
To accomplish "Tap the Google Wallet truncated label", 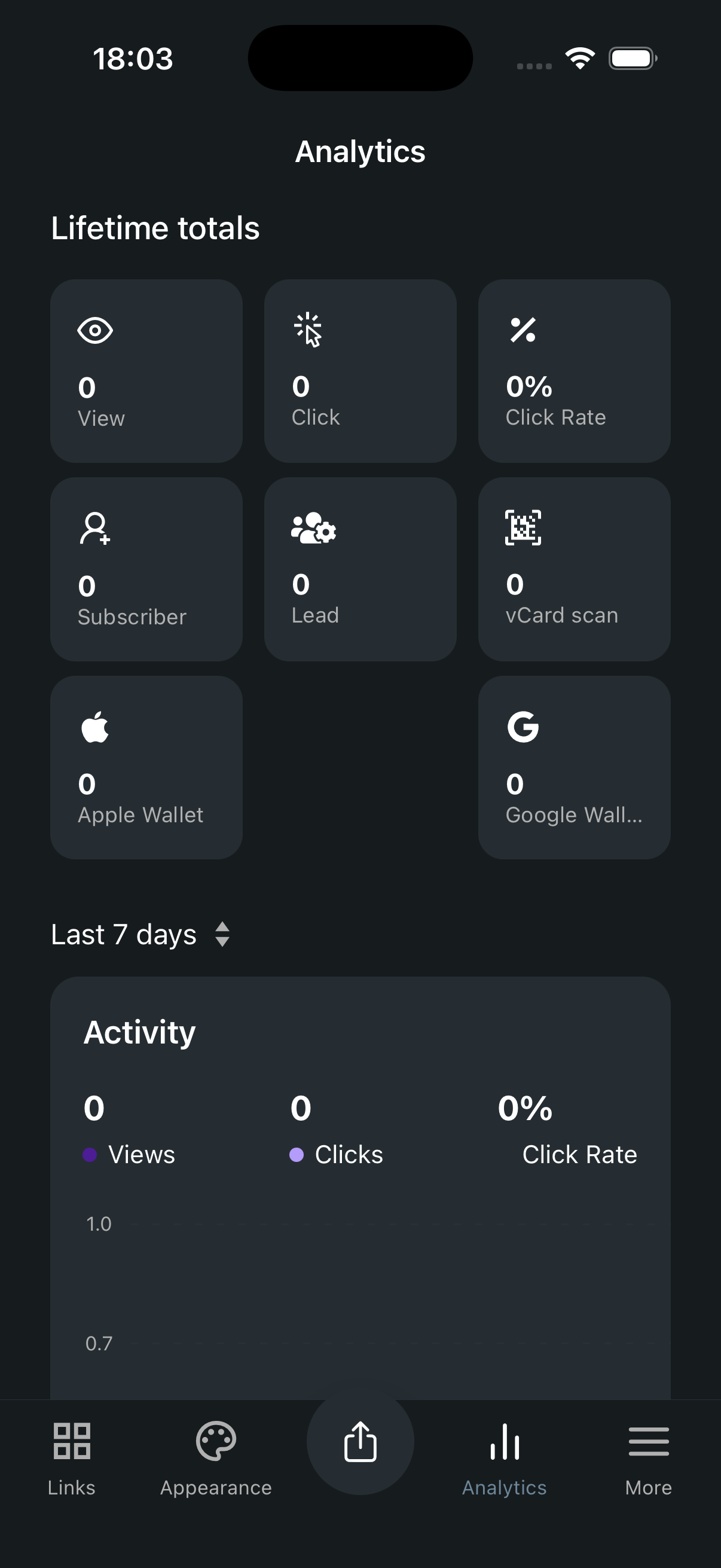I will coord(574,815).
